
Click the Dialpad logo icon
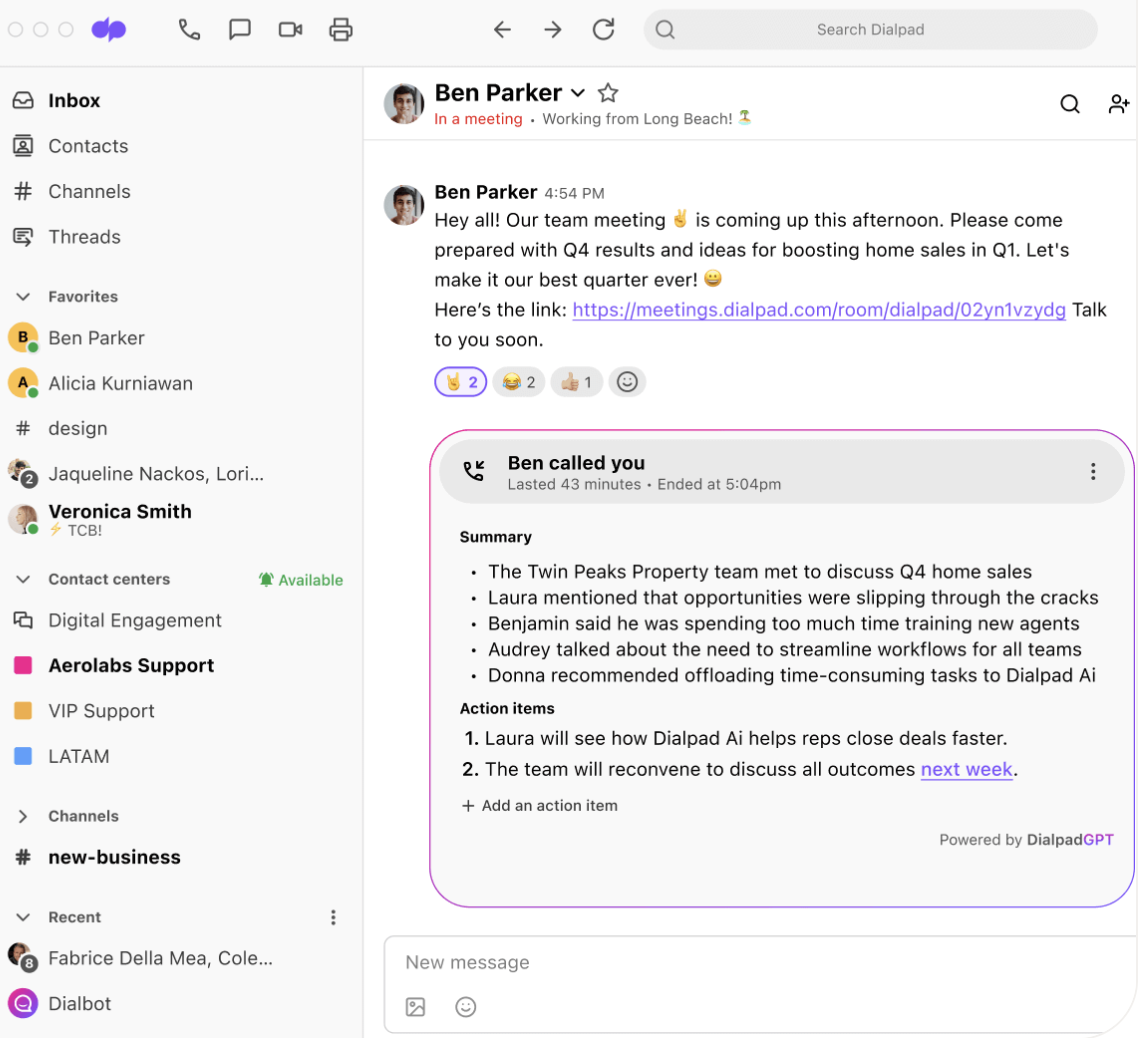109,30
